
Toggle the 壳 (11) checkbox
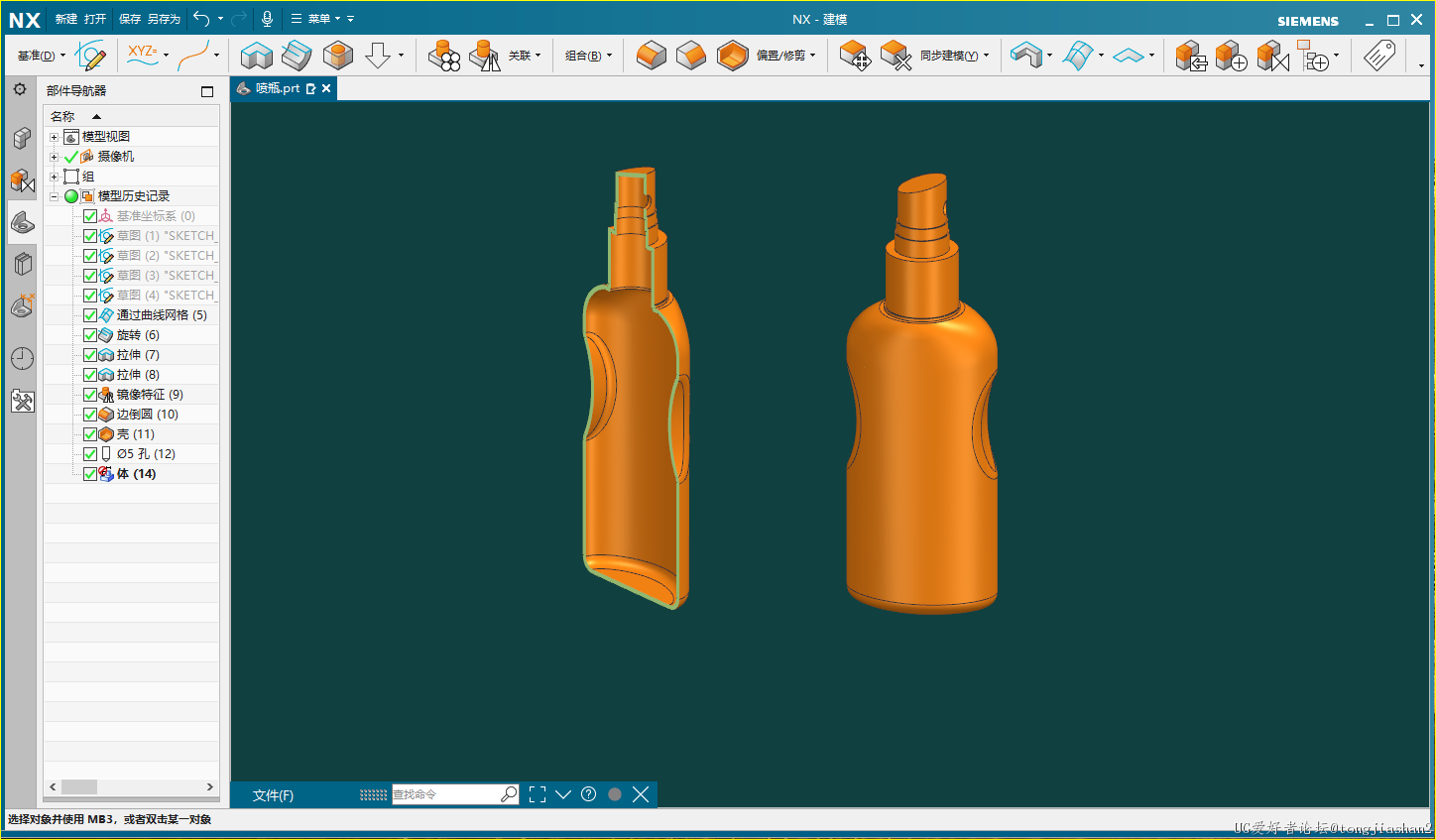click(90, 434)
